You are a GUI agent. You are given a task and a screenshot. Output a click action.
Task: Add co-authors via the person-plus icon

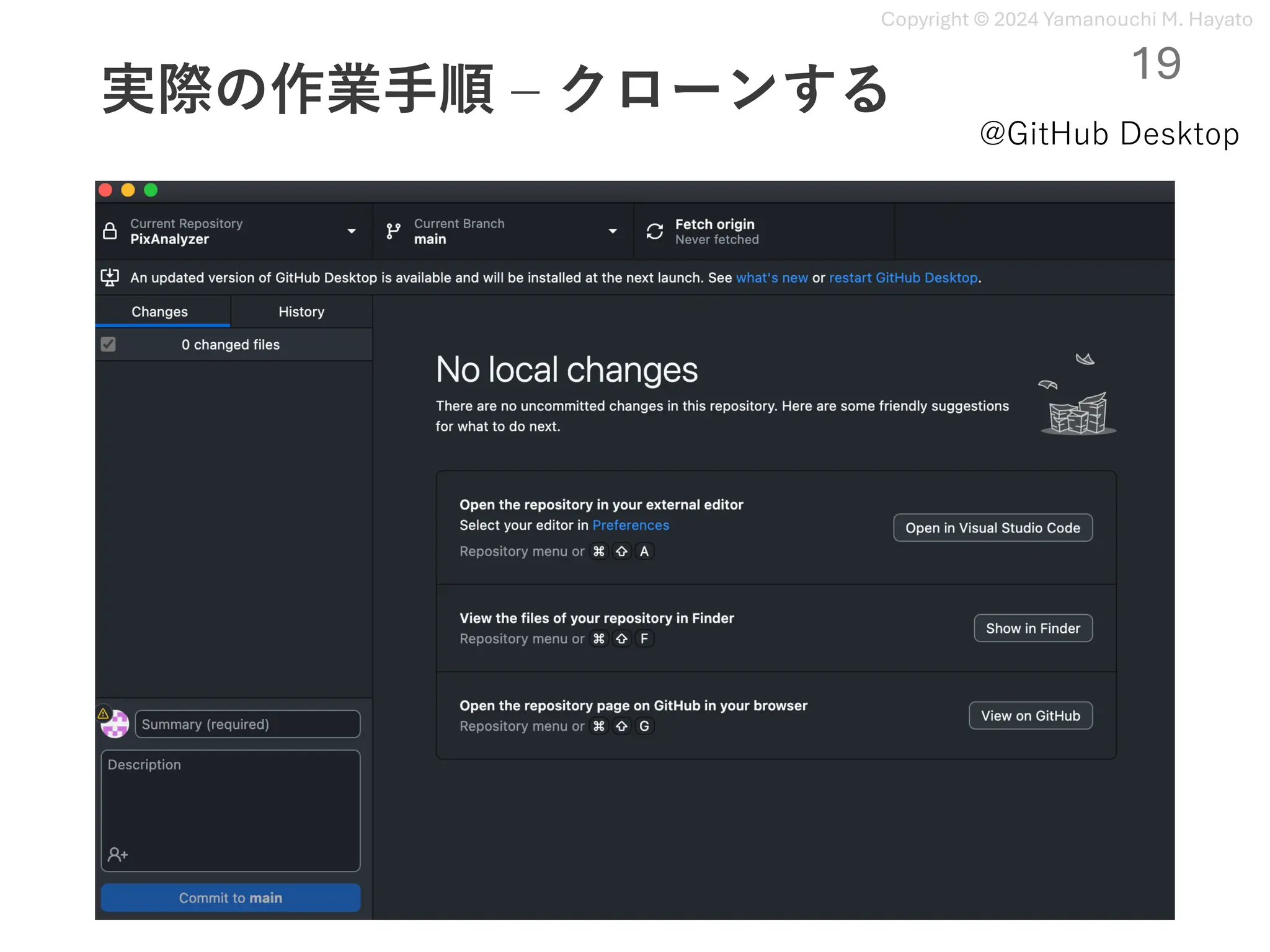point(117,855)
